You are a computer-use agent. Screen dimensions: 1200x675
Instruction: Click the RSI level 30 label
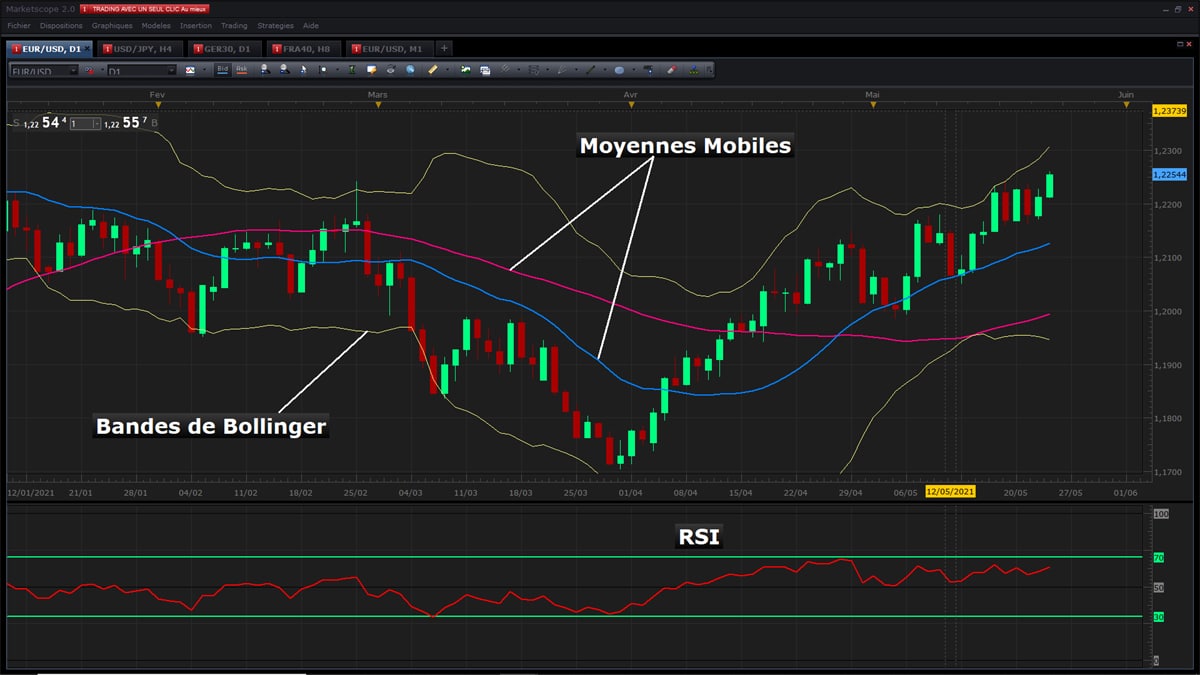pyautogui.click(x=1159, y=617)
